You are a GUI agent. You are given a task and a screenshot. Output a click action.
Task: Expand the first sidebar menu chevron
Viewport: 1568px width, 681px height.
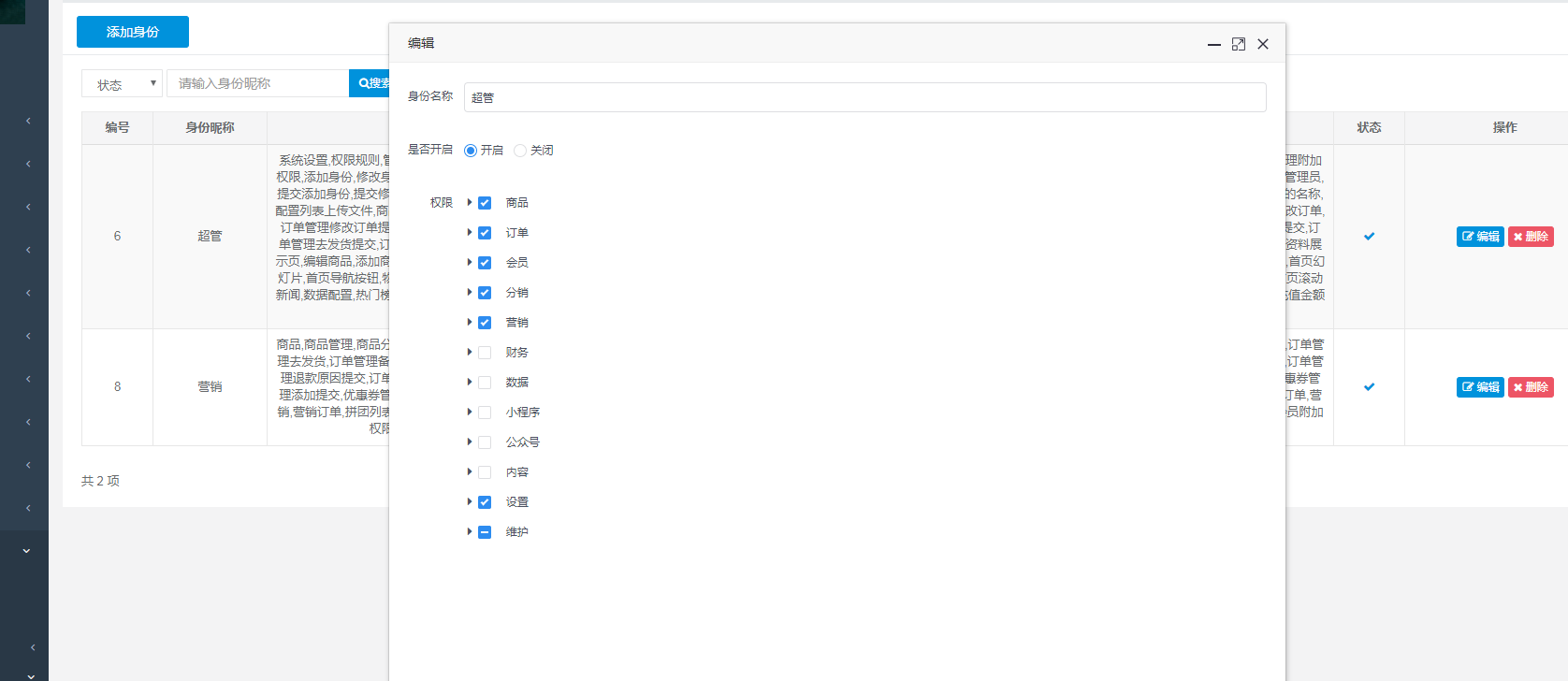point(28,121)
